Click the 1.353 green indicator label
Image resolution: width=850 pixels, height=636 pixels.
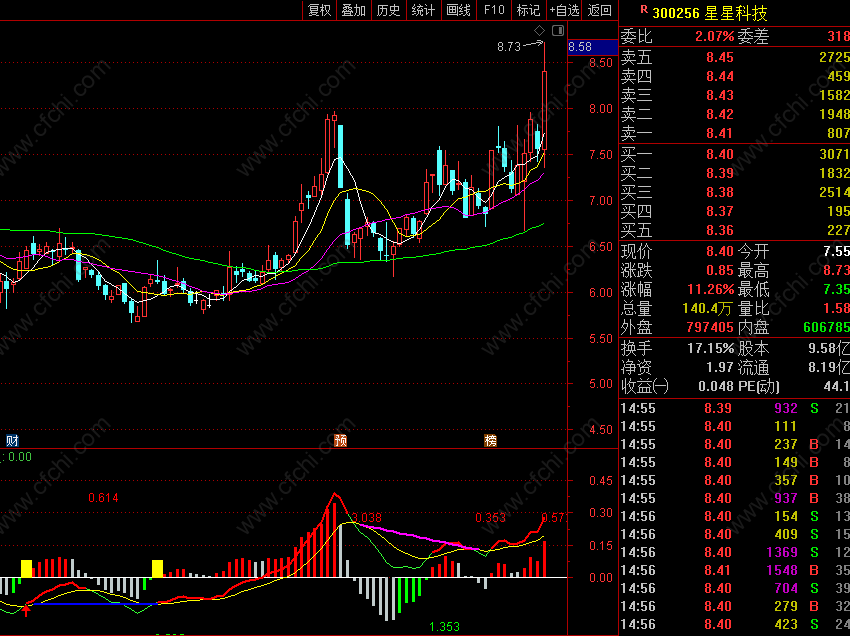click(x=445, y=627)
